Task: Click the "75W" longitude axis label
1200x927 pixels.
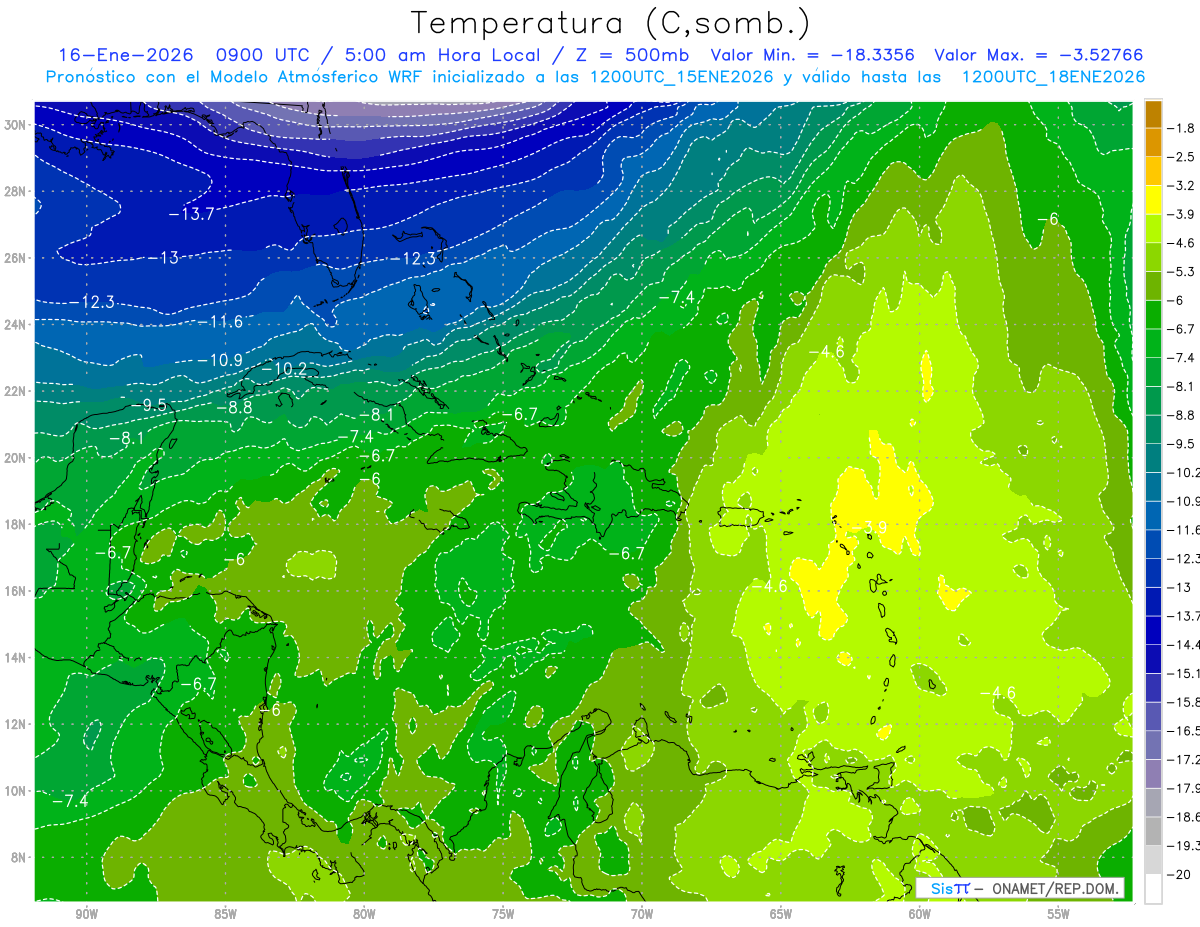Action: coord(503,914)
